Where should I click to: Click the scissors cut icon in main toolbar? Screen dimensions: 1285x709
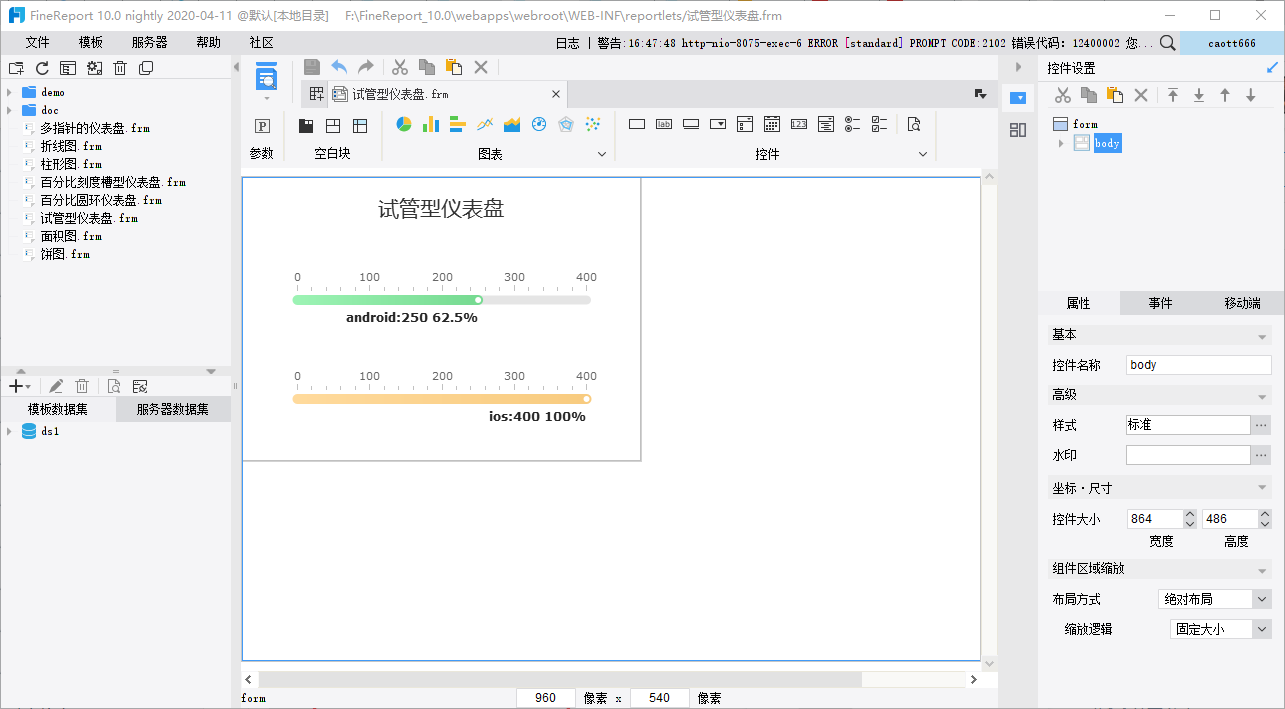pyautogui.click(x=400, y=67)
